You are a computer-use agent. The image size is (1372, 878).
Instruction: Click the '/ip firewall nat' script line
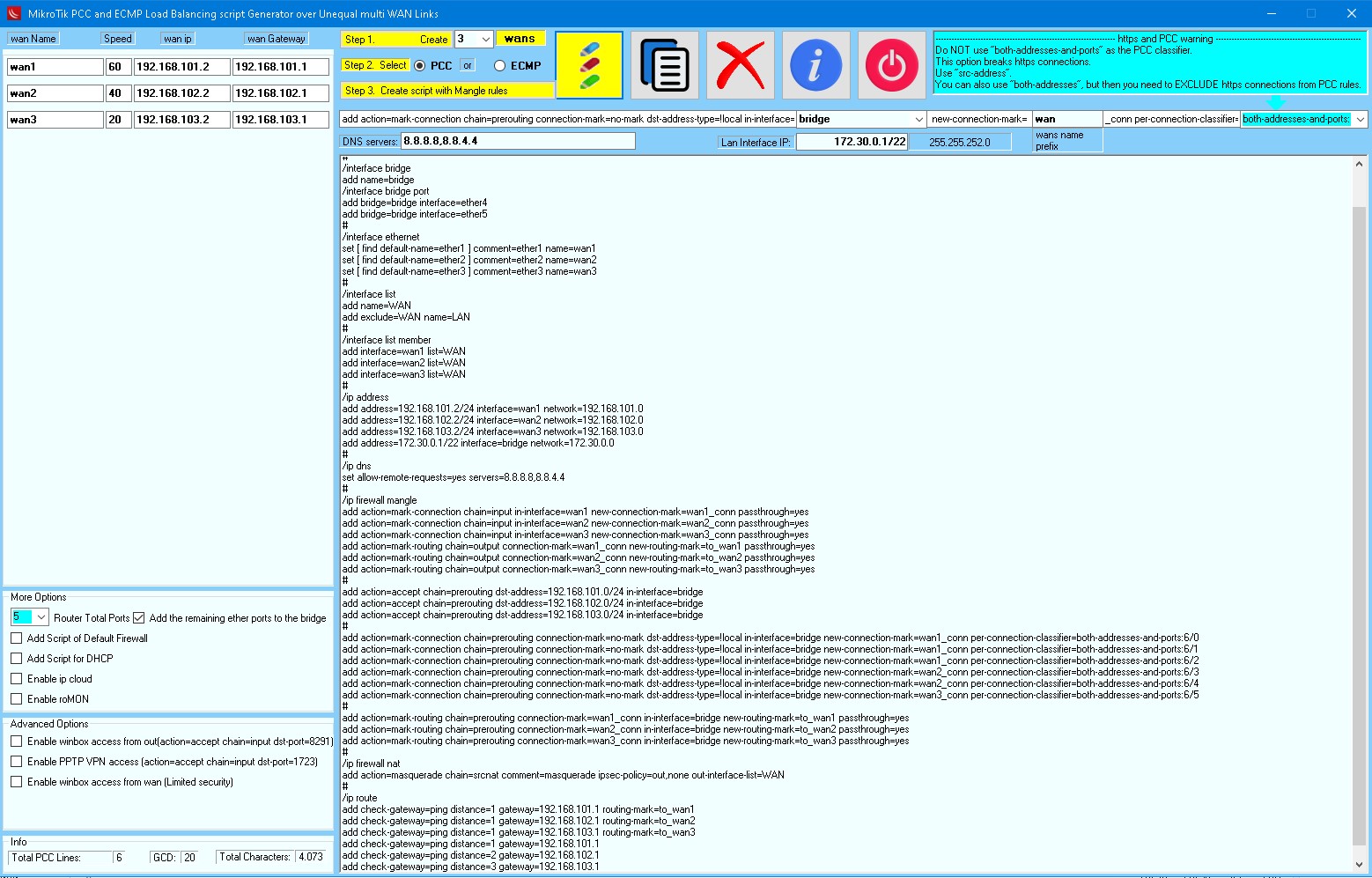click(x=371, y=764)
